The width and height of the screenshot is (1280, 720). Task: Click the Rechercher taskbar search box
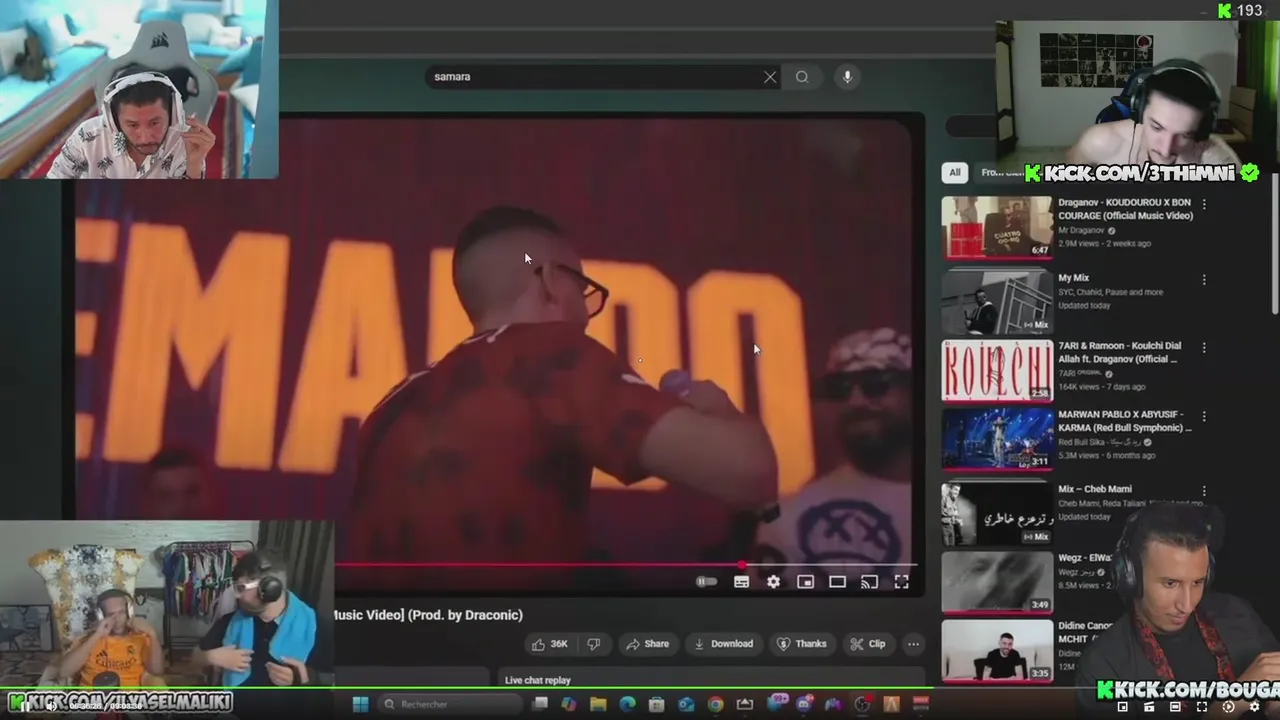click(448, 704)
